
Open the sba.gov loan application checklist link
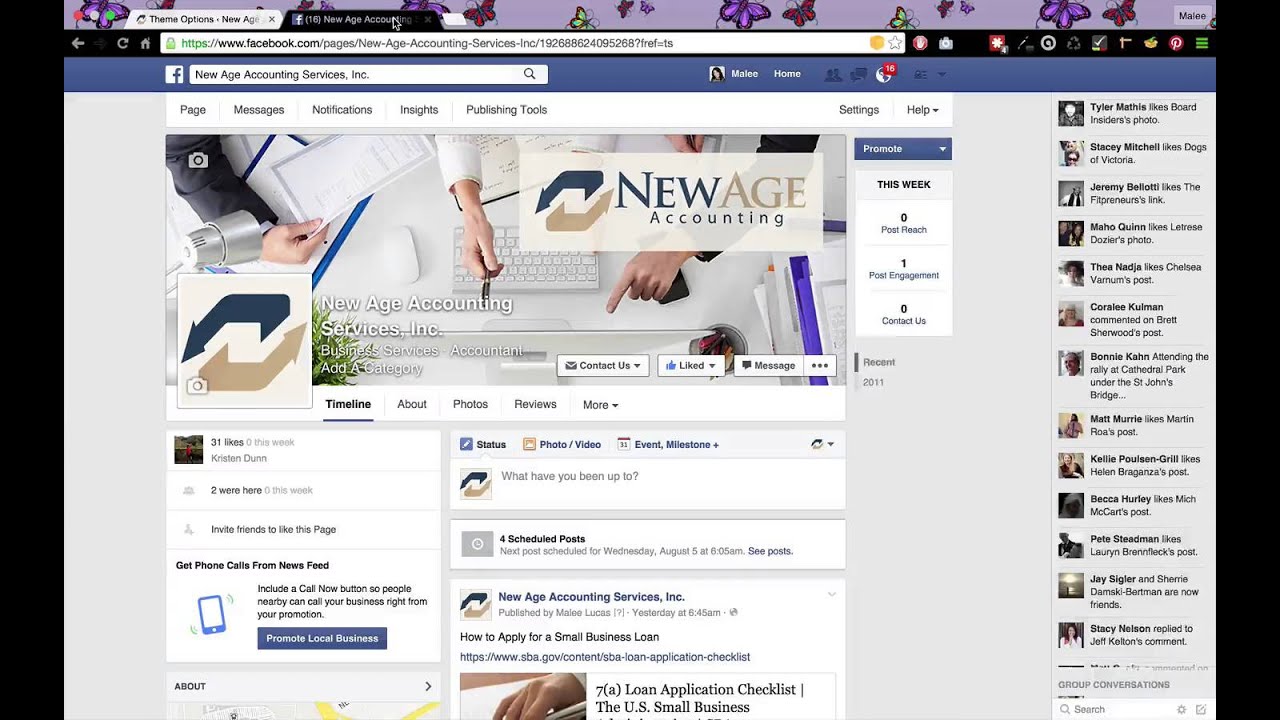coord(605,657)
